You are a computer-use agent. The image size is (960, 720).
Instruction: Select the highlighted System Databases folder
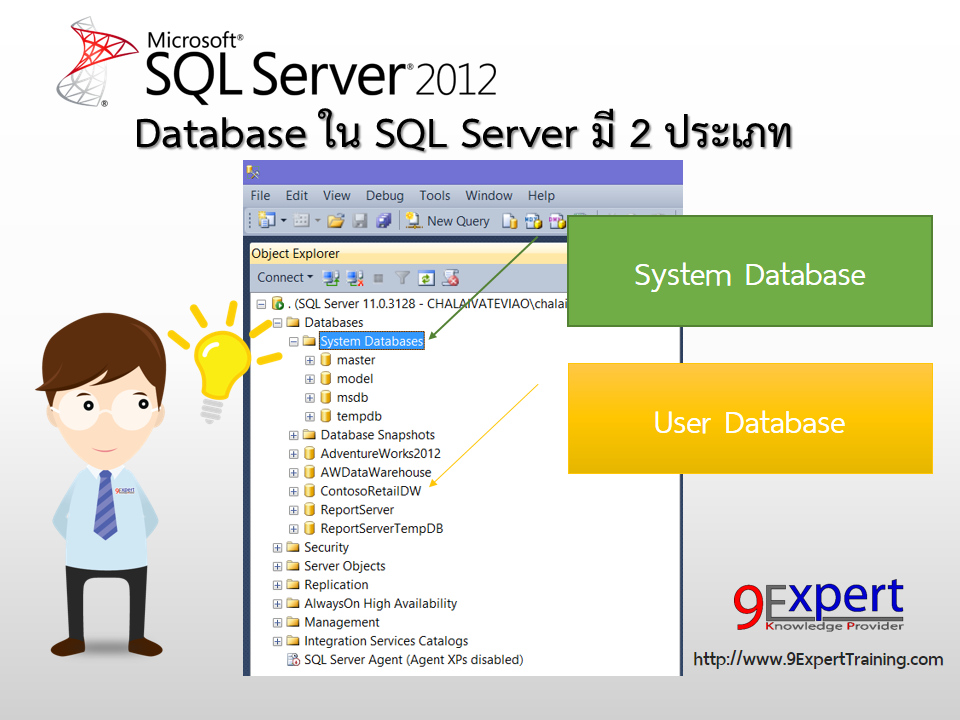pyautogui.click(x=372, y=341)
